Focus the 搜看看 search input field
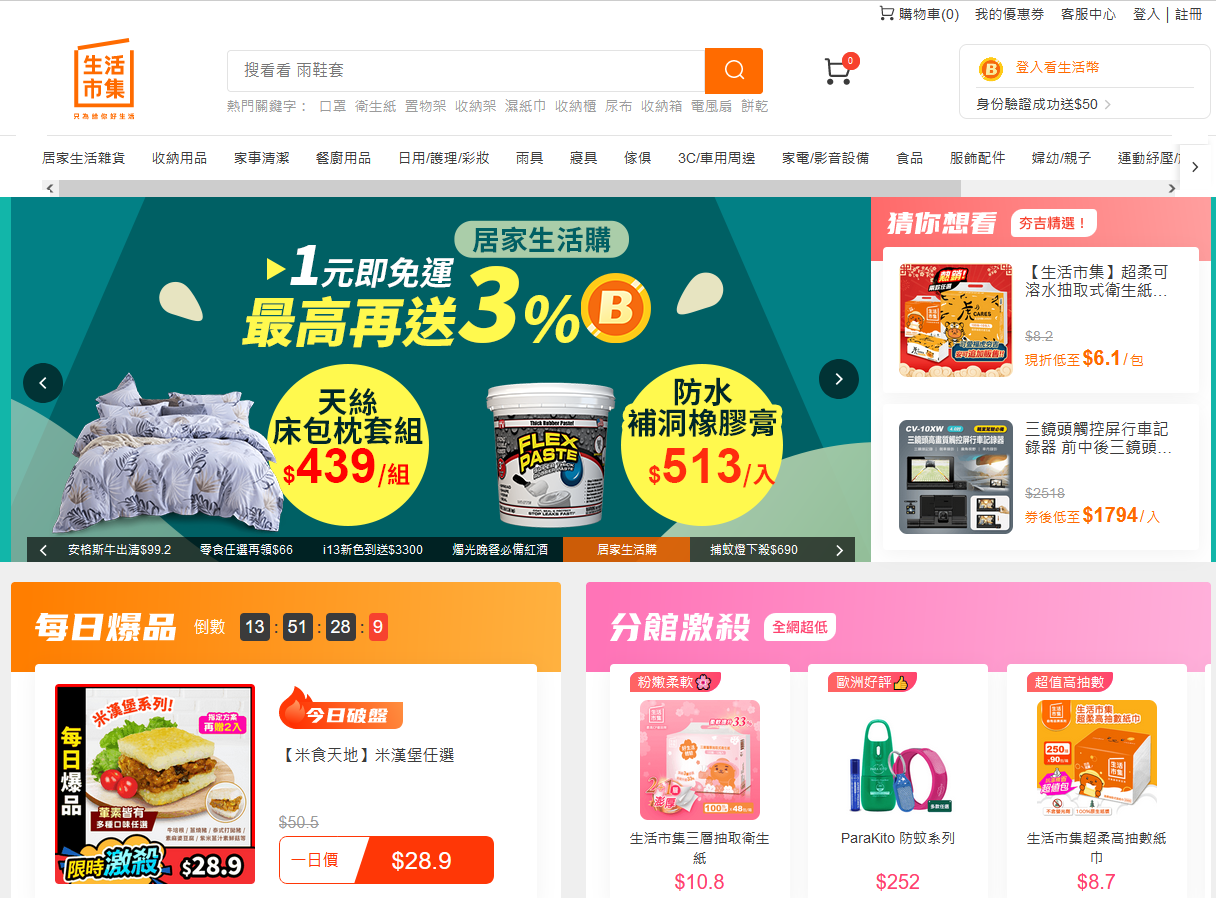 point(466,70)
